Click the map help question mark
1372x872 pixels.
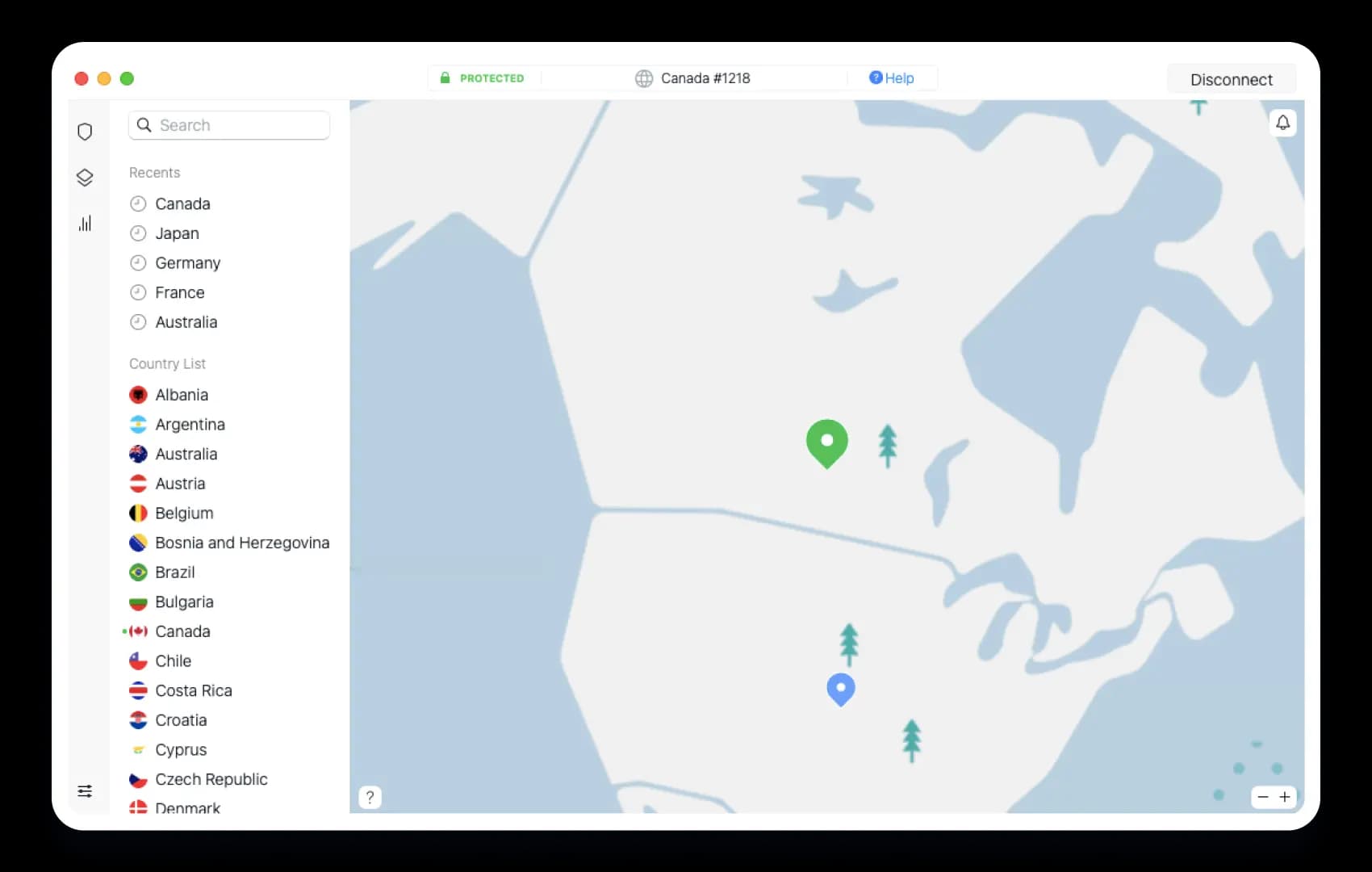click(370, 798)
